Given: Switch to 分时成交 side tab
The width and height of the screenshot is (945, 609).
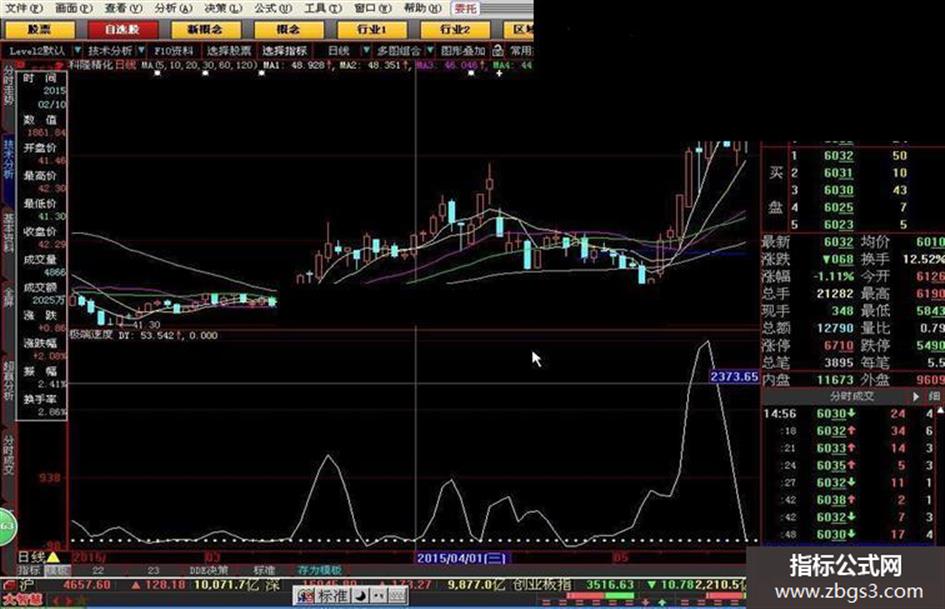Looking at the screenshot, I should point(8,454).
